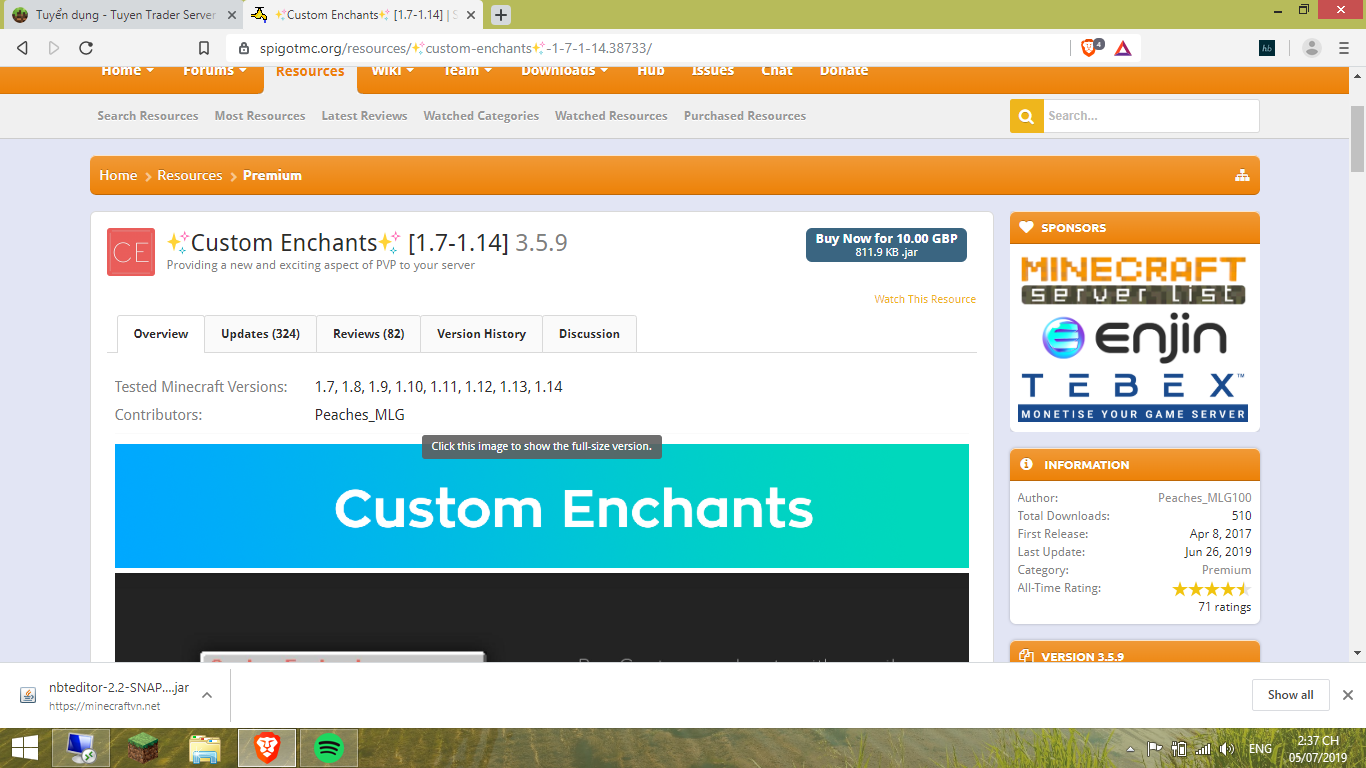Click the Windows Start button
Image resolution: width=1366 pixels, height=768 pixels.
click(25, 748)
